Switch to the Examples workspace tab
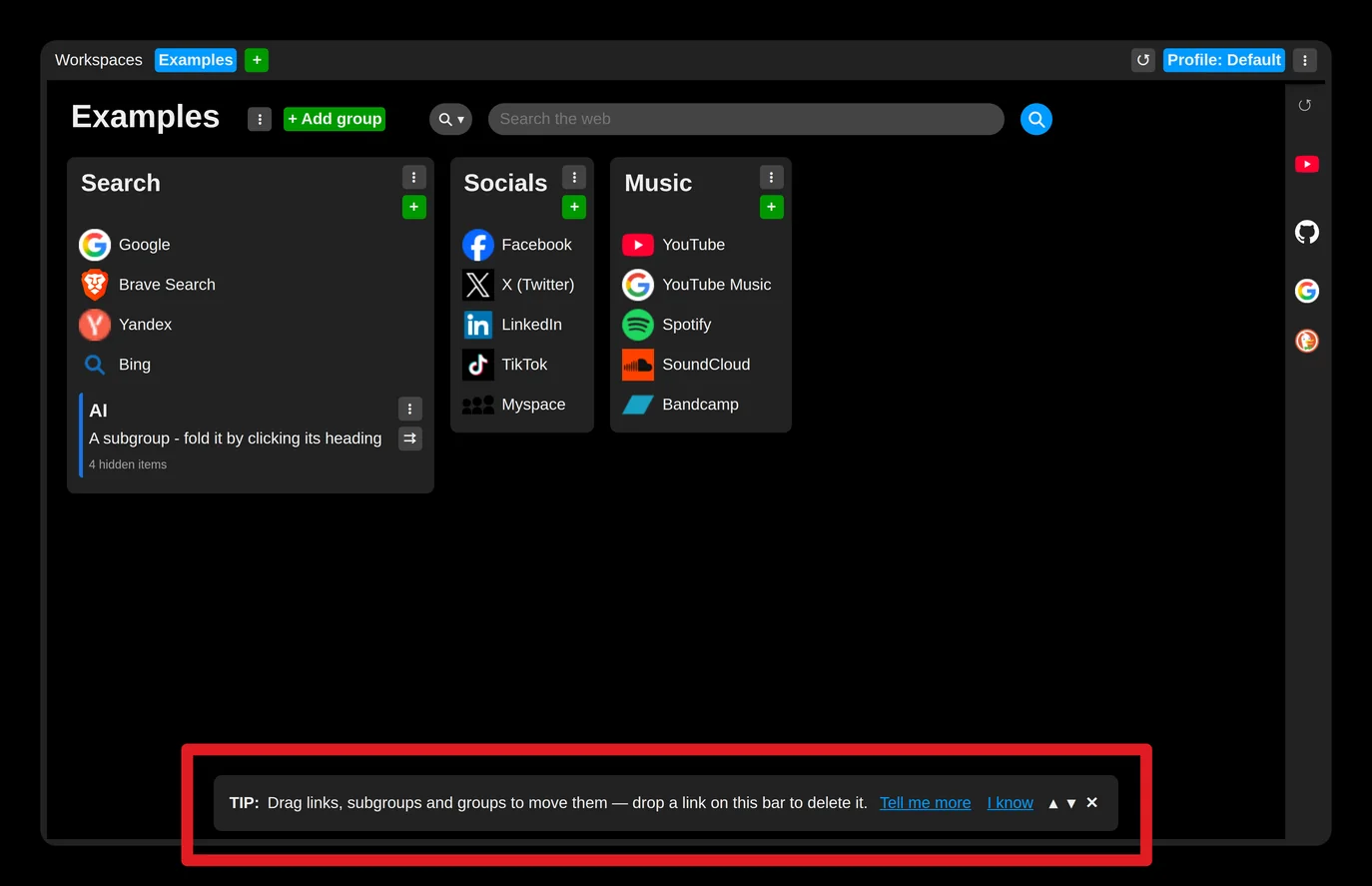This screenshot has width=1372, height=886. pyautogui.click(x=196, y=60)
